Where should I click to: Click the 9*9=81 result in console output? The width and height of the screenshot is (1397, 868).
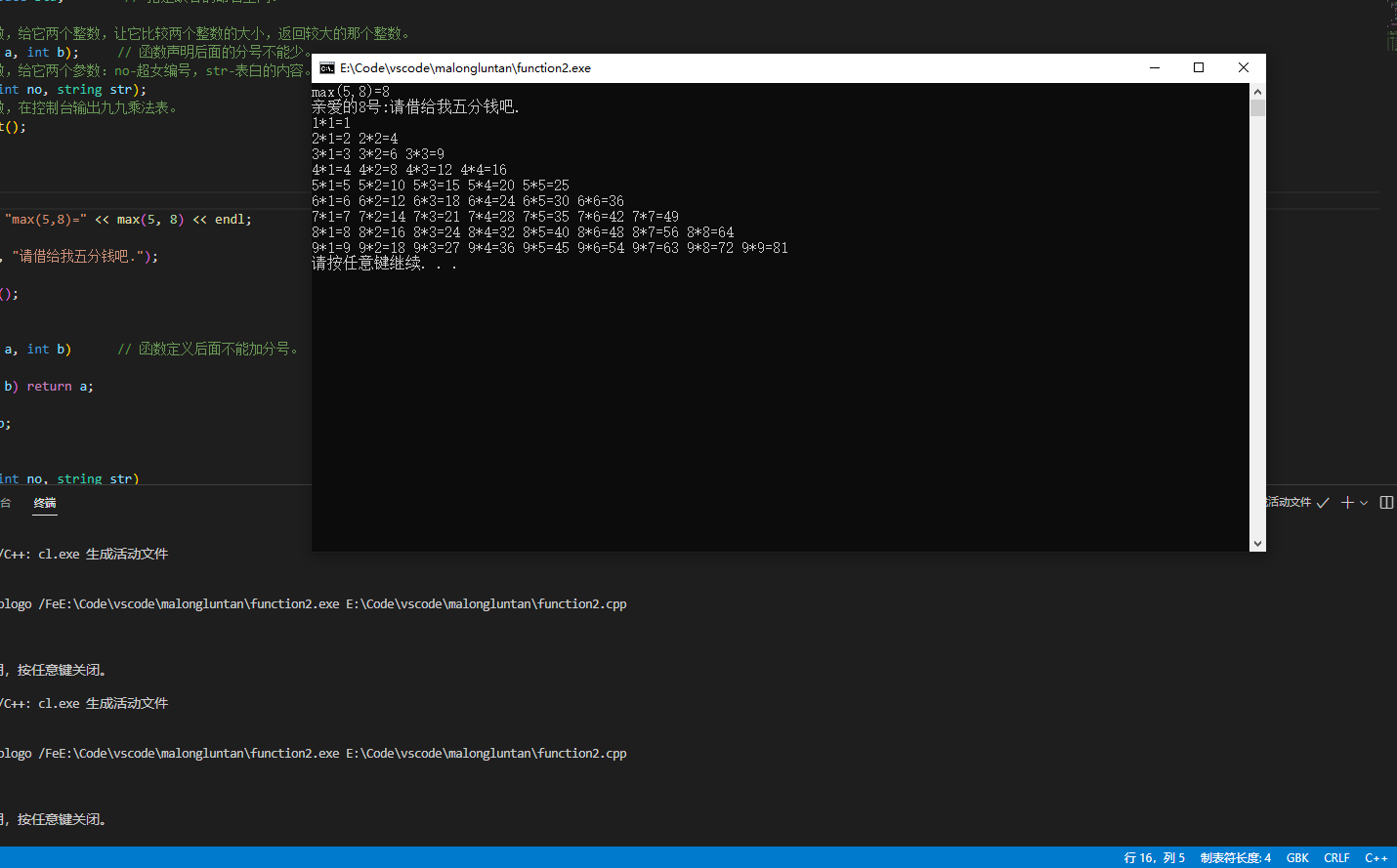coord(765,248)
